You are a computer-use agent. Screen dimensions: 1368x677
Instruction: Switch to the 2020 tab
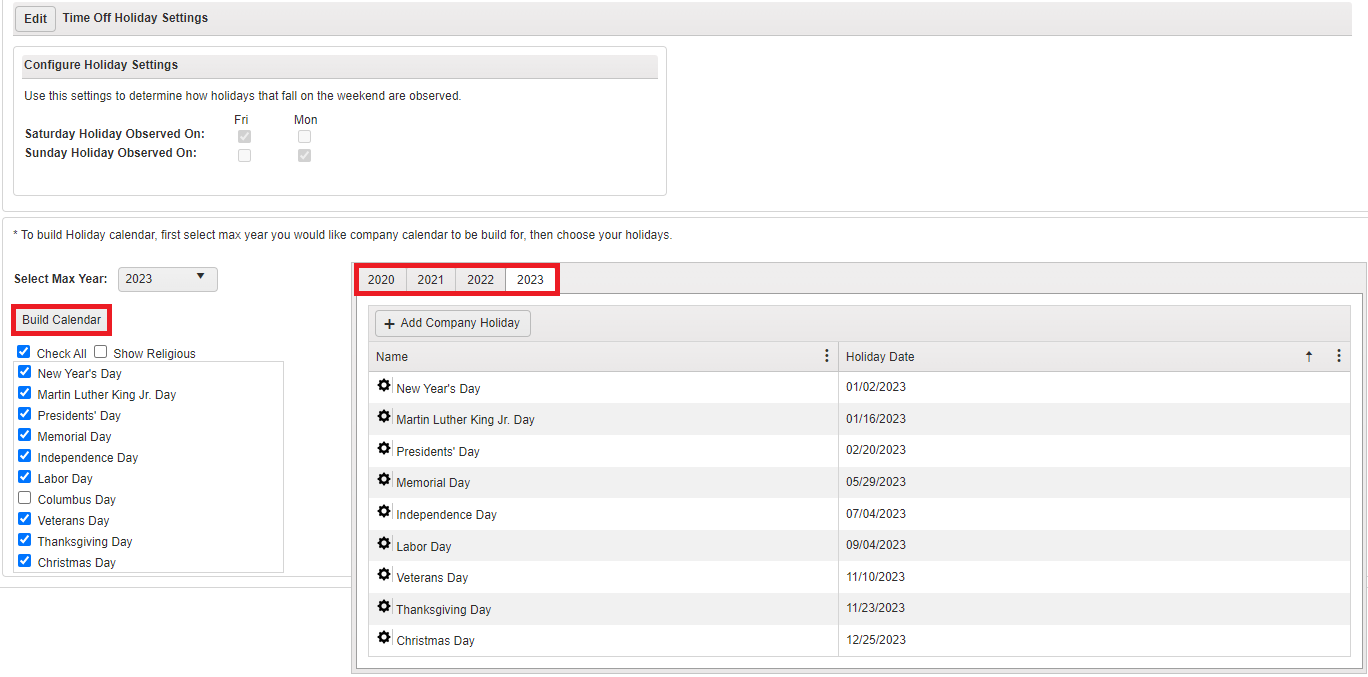coord(381,279)
